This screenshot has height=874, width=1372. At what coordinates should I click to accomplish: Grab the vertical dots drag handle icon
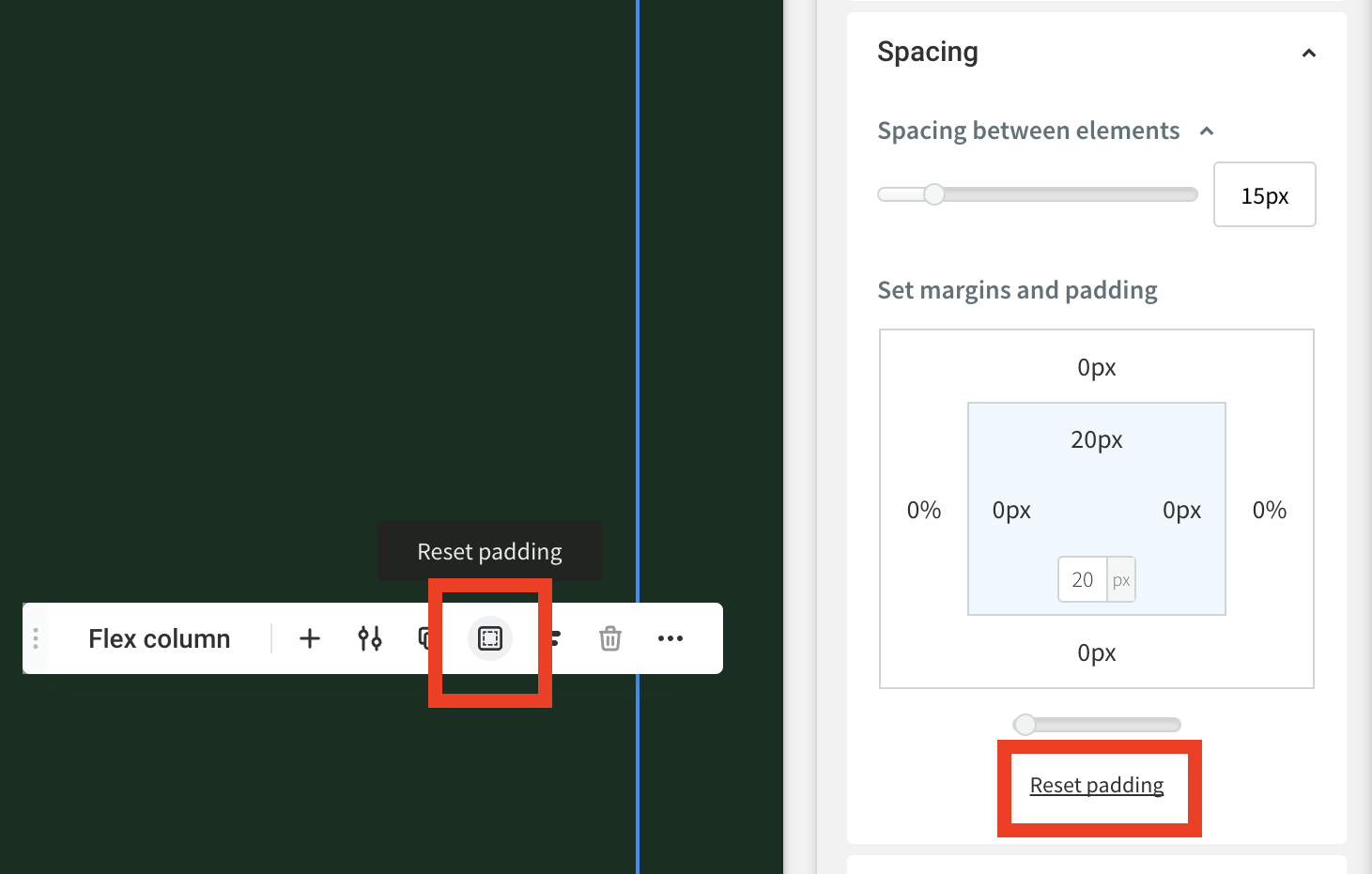(35, 638)
